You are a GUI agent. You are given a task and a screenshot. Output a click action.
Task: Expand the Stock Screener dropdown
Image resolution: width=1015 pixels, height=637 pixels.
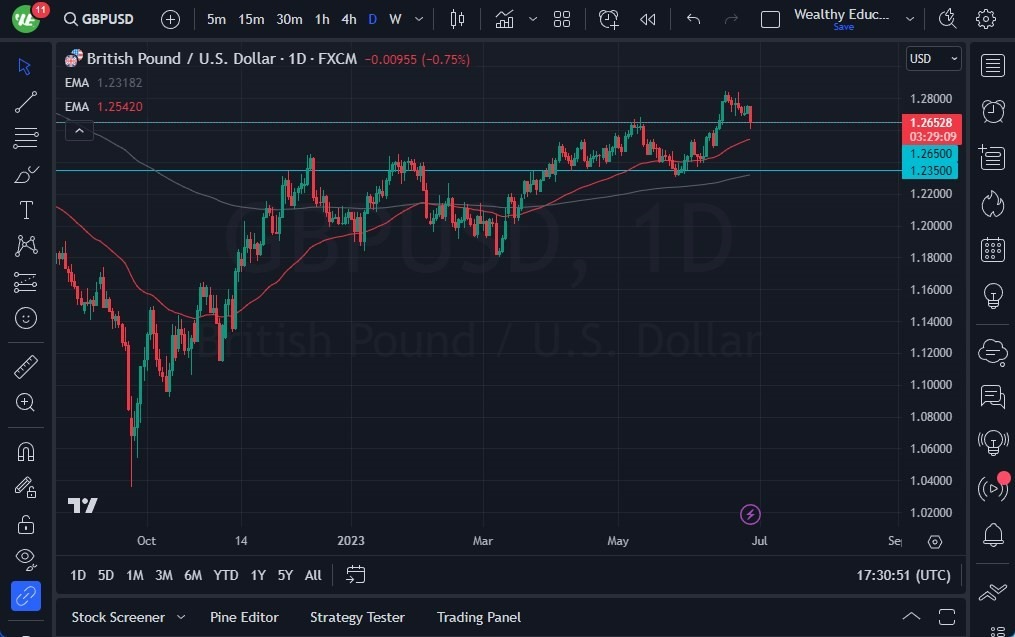point(181,617)
